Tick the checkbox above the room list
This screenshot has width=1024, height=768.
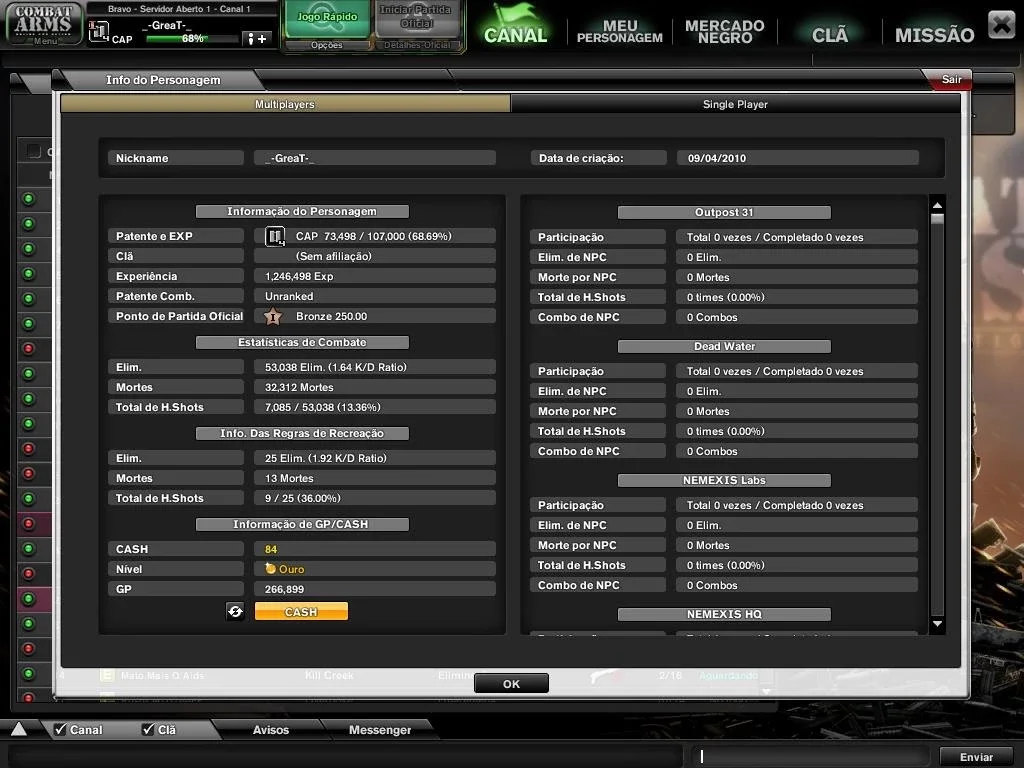(33, 152)
